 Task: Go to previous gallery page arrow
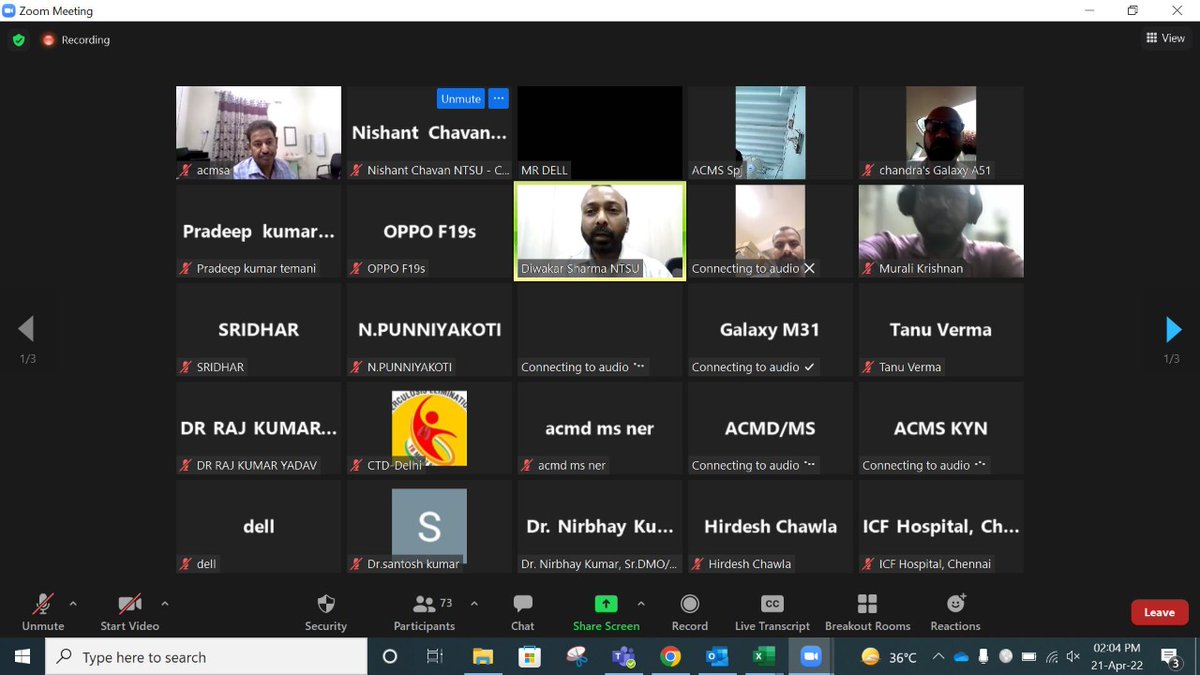tap(26, 329)
